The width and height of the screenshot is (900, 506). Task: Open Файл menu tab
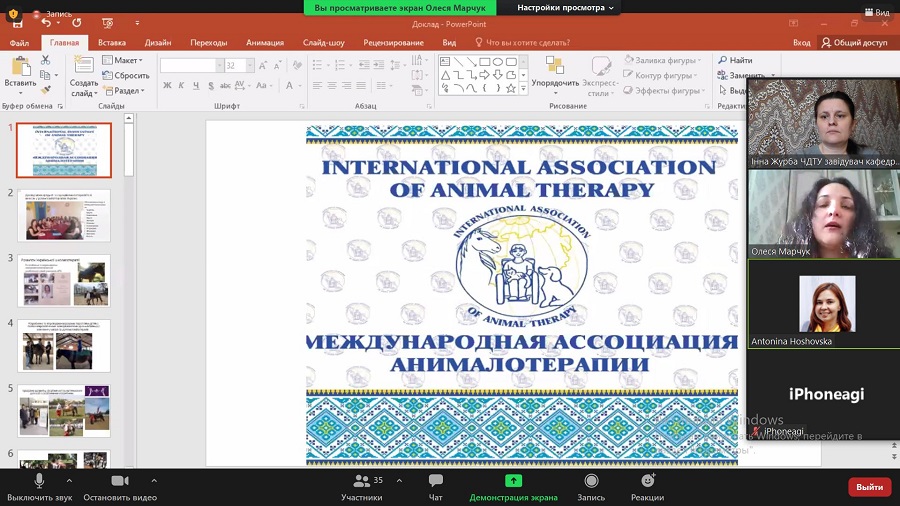click(19, 42)
